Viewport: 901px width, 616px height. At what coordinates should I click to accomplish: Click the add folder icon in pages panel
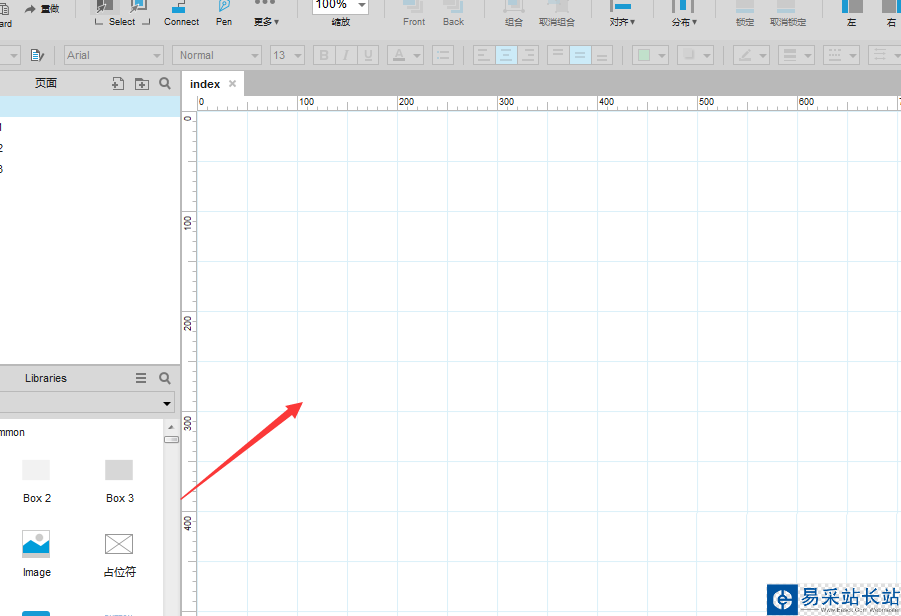(x=142, y=84)
